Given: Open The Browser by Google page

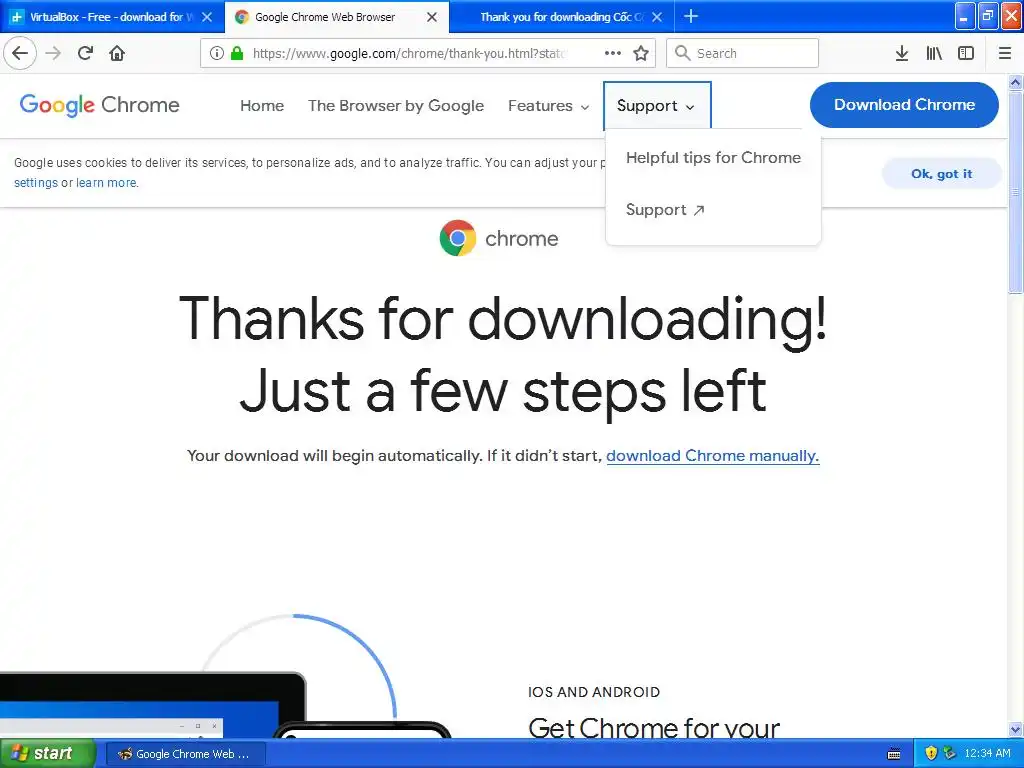Looking at the screenshot, I should pyautogui.click(x=396, y=106).
